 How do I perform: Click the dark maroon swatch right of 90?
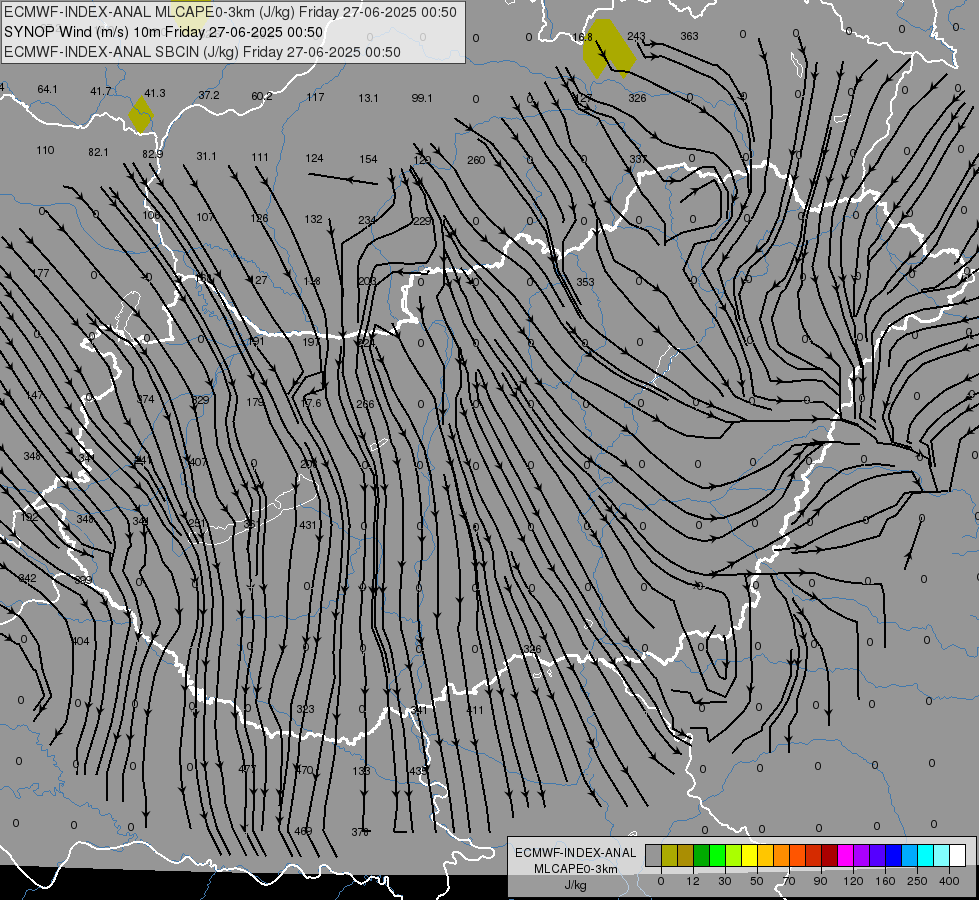pos(830,855)
